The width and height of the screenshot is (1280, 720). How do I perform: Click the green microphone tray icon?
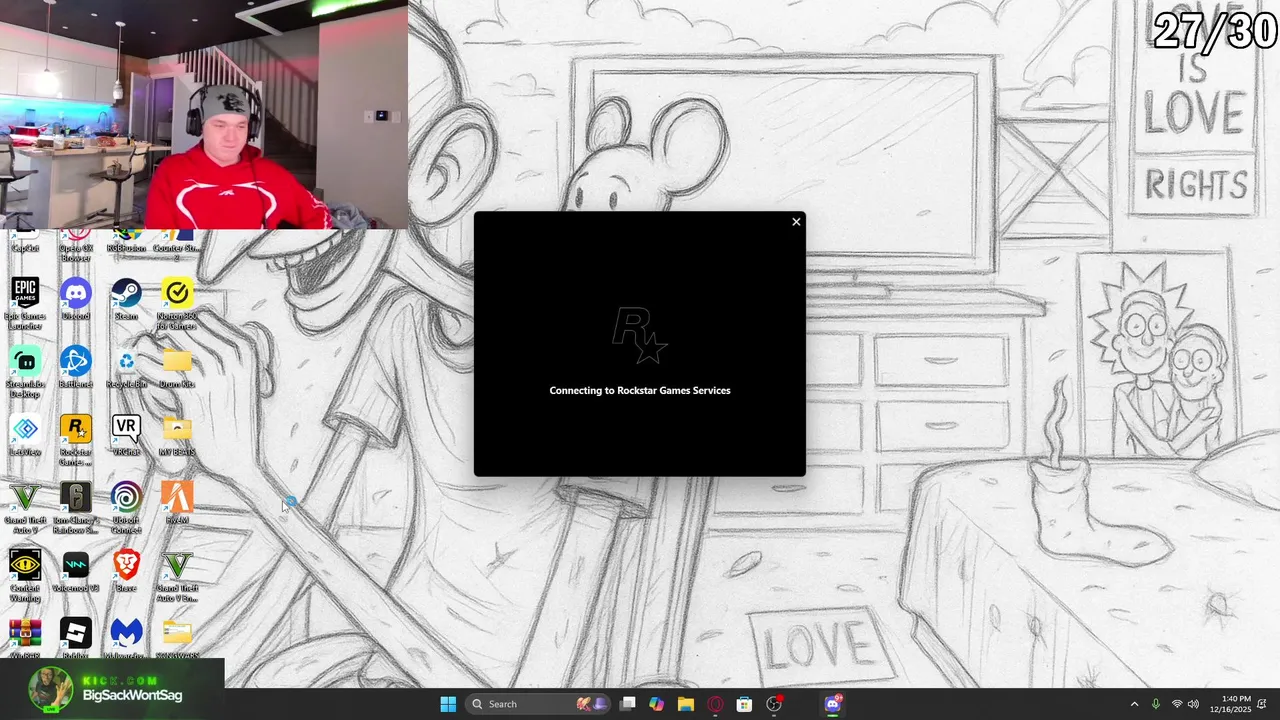pyautogui.click(x=1156, y=704)
